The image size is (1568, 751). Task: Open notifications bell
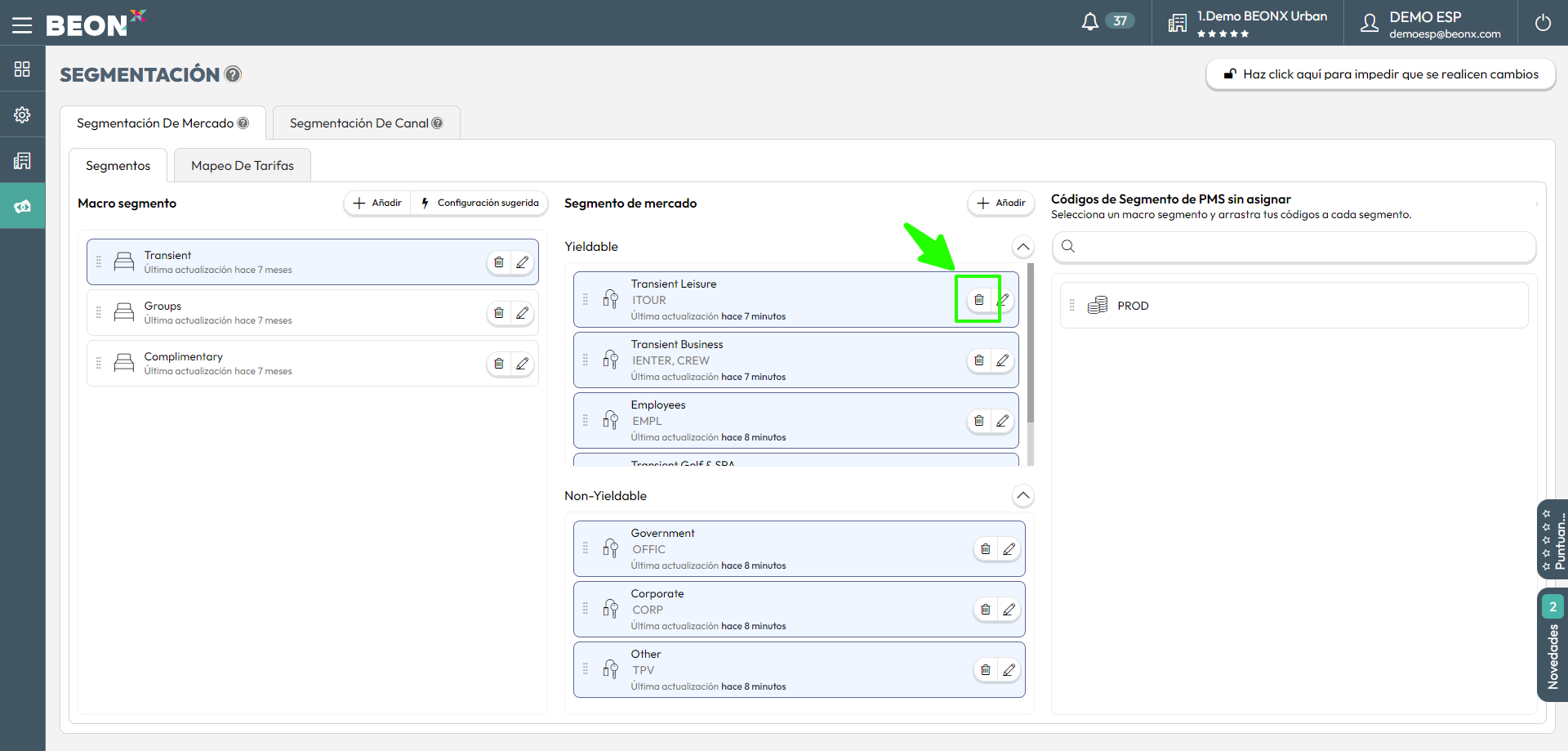coord(1090,22)
